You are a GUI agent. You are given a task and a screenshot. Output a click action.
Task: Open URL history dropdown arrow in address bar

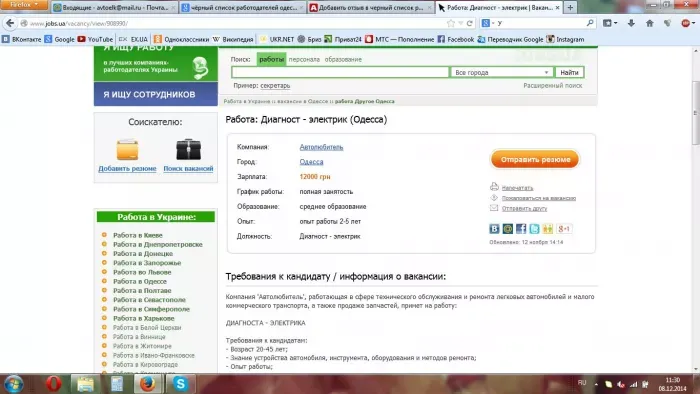(x=461, y=23)
